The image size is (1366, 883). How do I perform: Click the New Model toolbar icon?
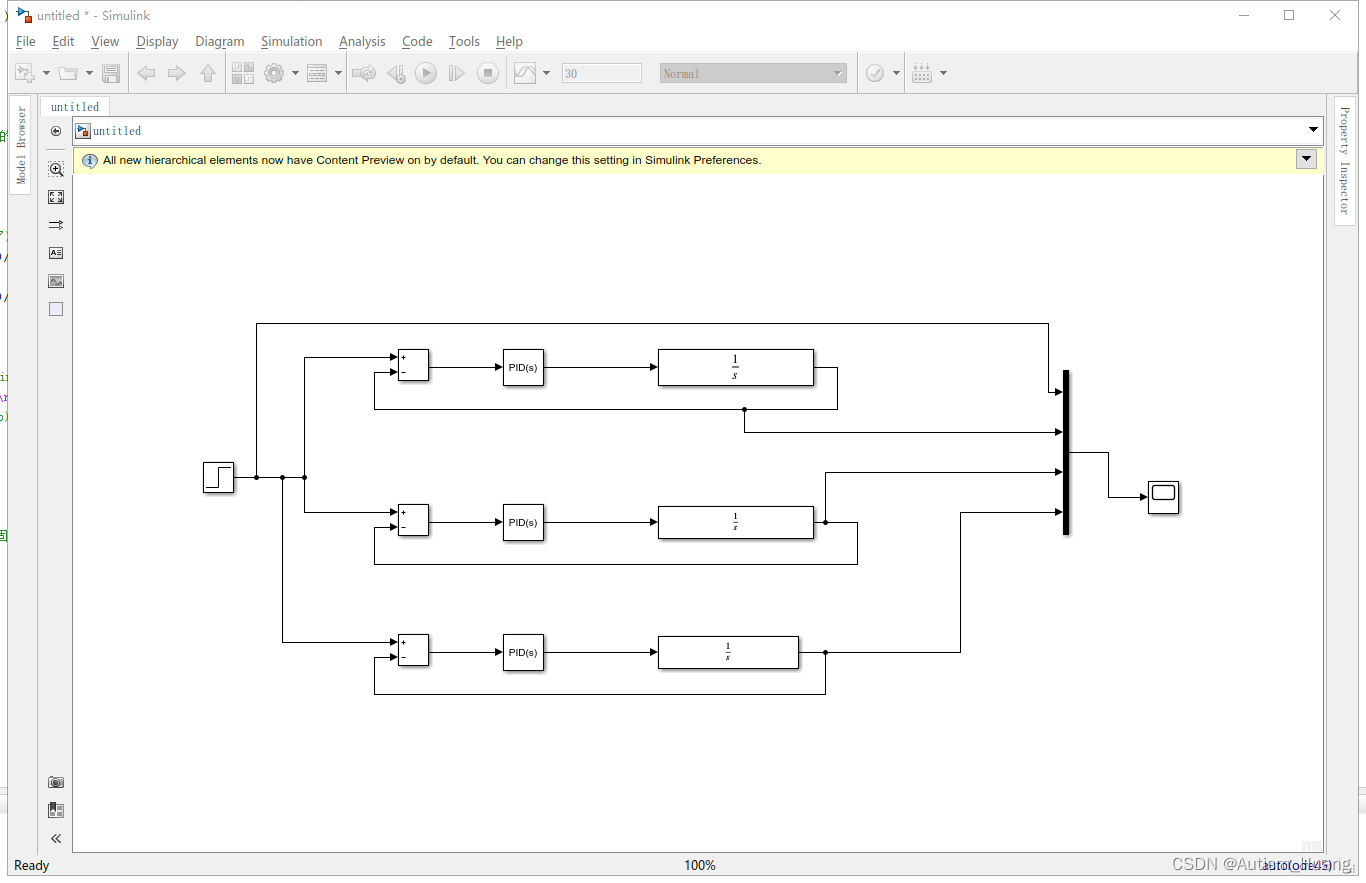click(25, 73)
